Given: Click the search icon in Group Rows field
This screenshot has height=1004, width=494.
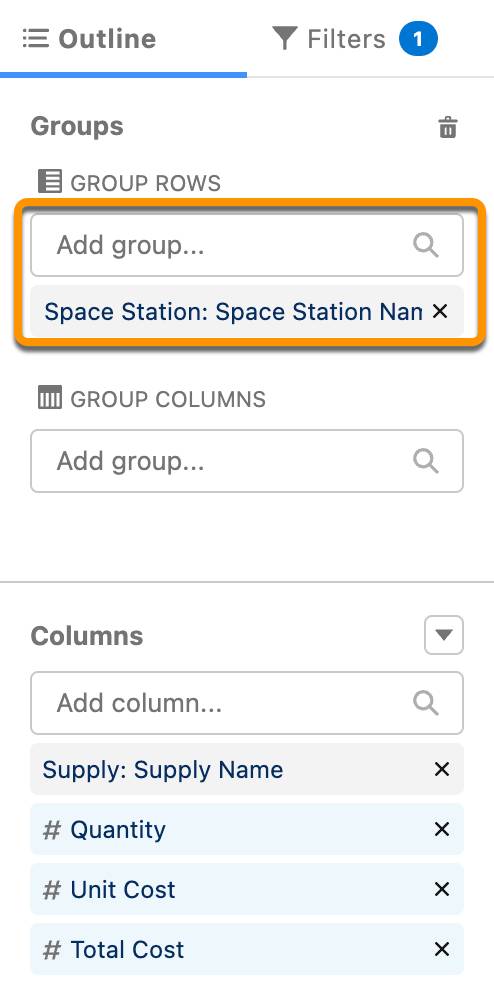Looking at the screenshot, I should tap(426, 245).
